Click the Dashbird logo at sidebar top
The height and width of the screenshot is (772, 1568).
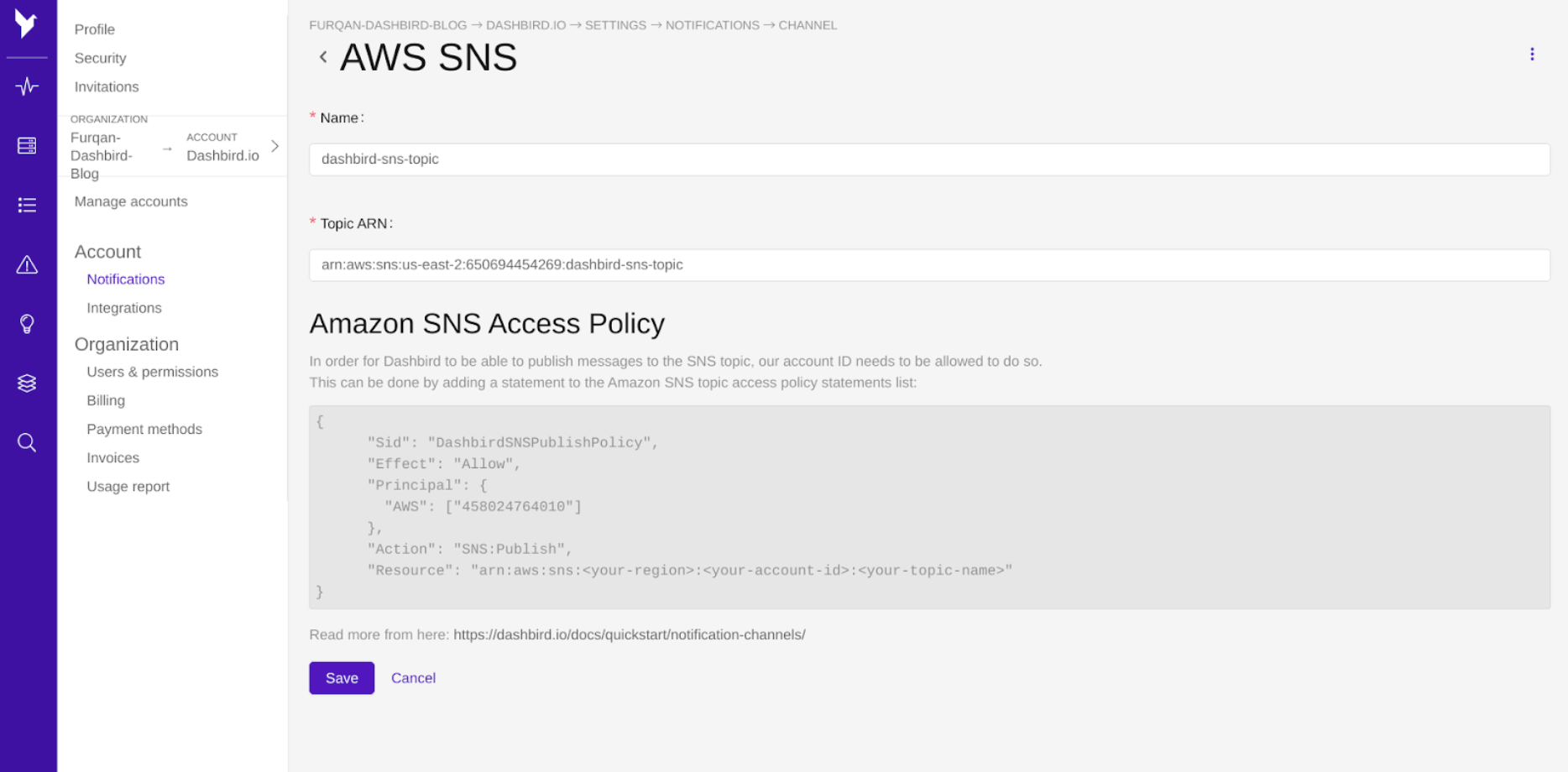pyautogui.click(x=28, y=24)
